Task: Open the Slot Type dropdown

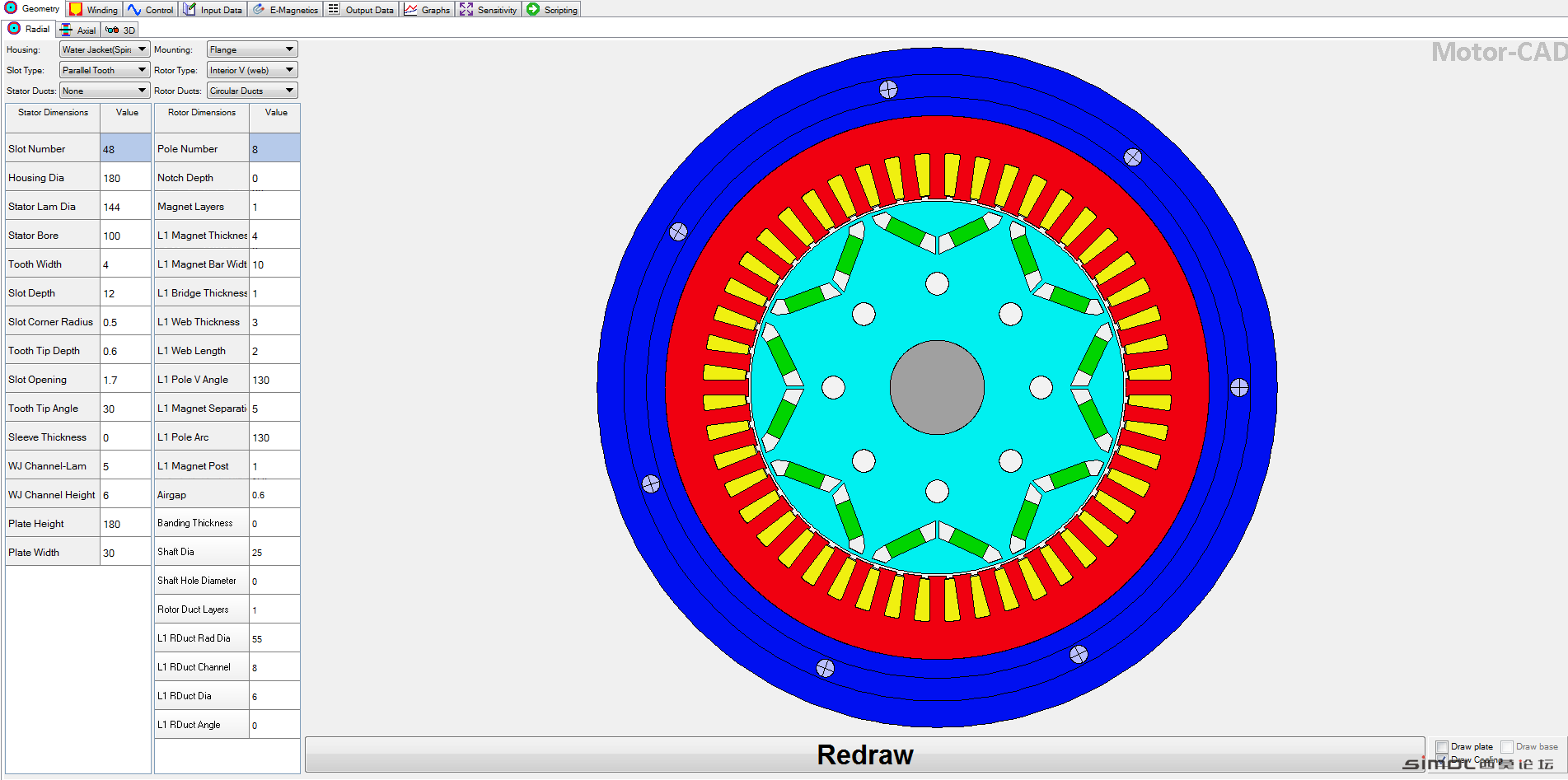Action: pyautogui.click(x=105, y=70)
